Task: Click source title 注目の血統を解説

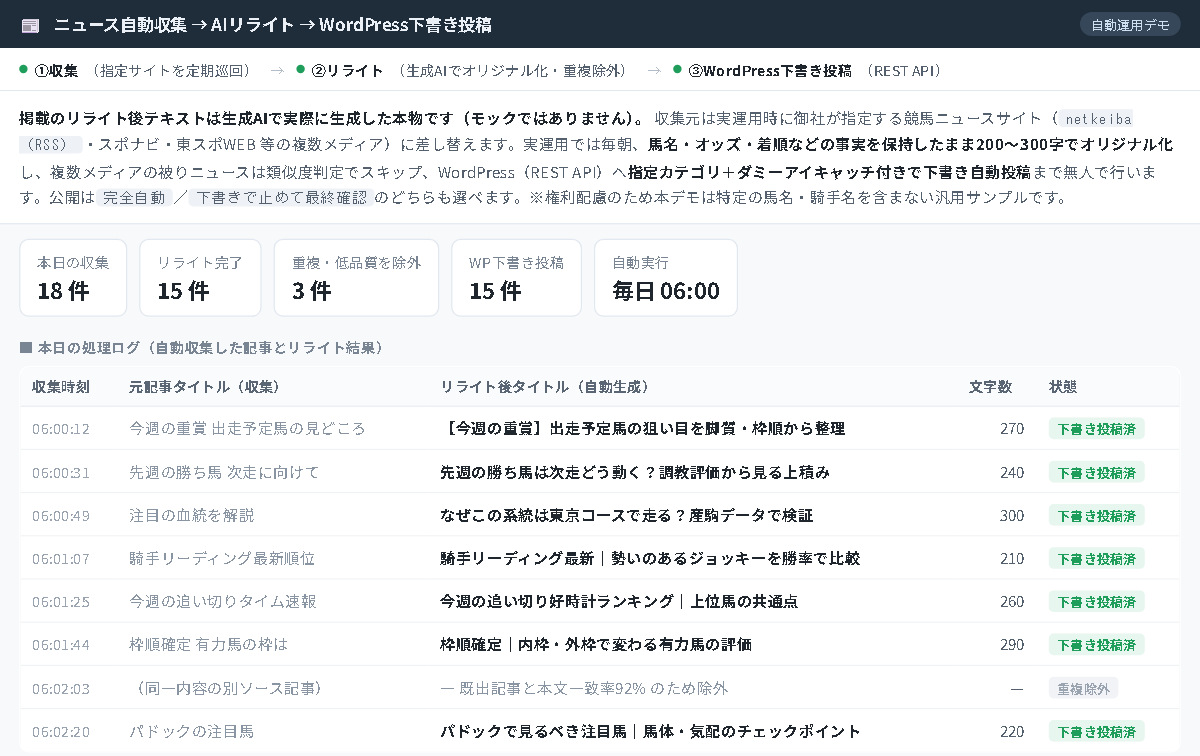Action: tap(192, 515)
